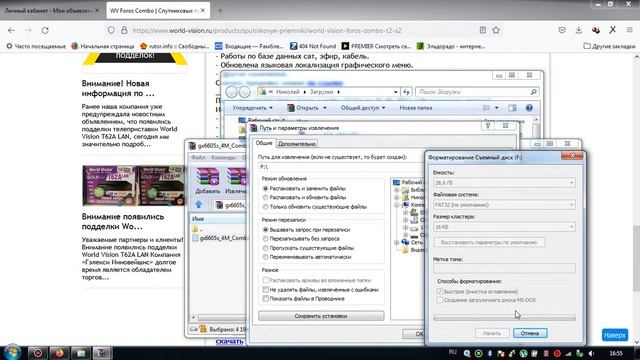640x360 pixels.
Task: Toggle Быстрое (очистка оглавления) checkbox
Action: pyautogui.click(x=440, y=291)
